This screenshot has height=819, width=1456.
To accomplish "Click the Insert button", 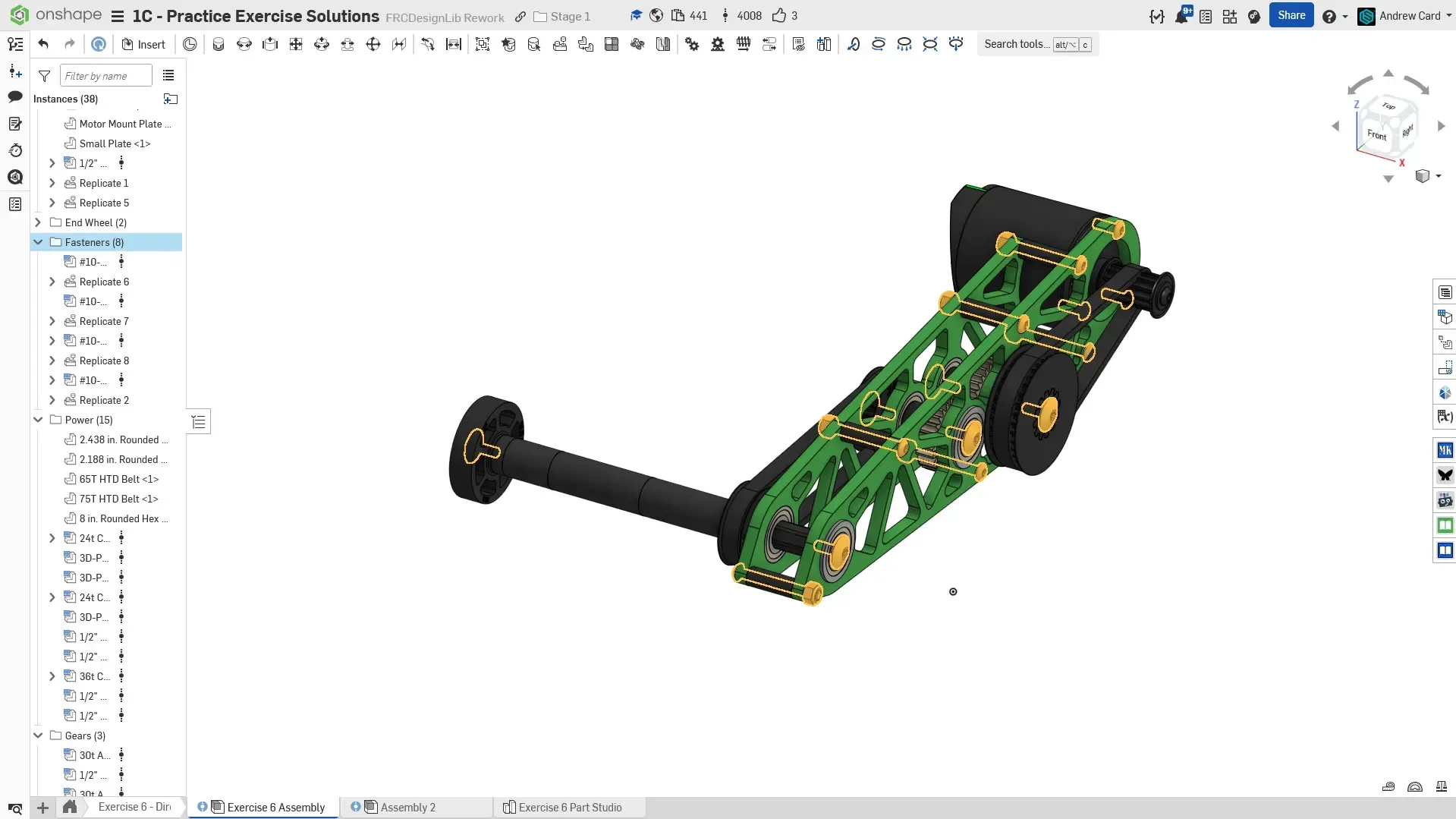I will [143, 45].
